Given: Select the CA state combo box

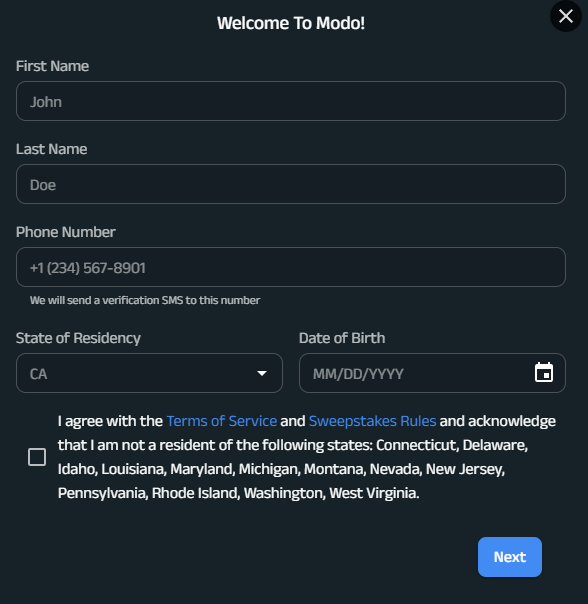Looking at the screenshot, I should 149,373.
